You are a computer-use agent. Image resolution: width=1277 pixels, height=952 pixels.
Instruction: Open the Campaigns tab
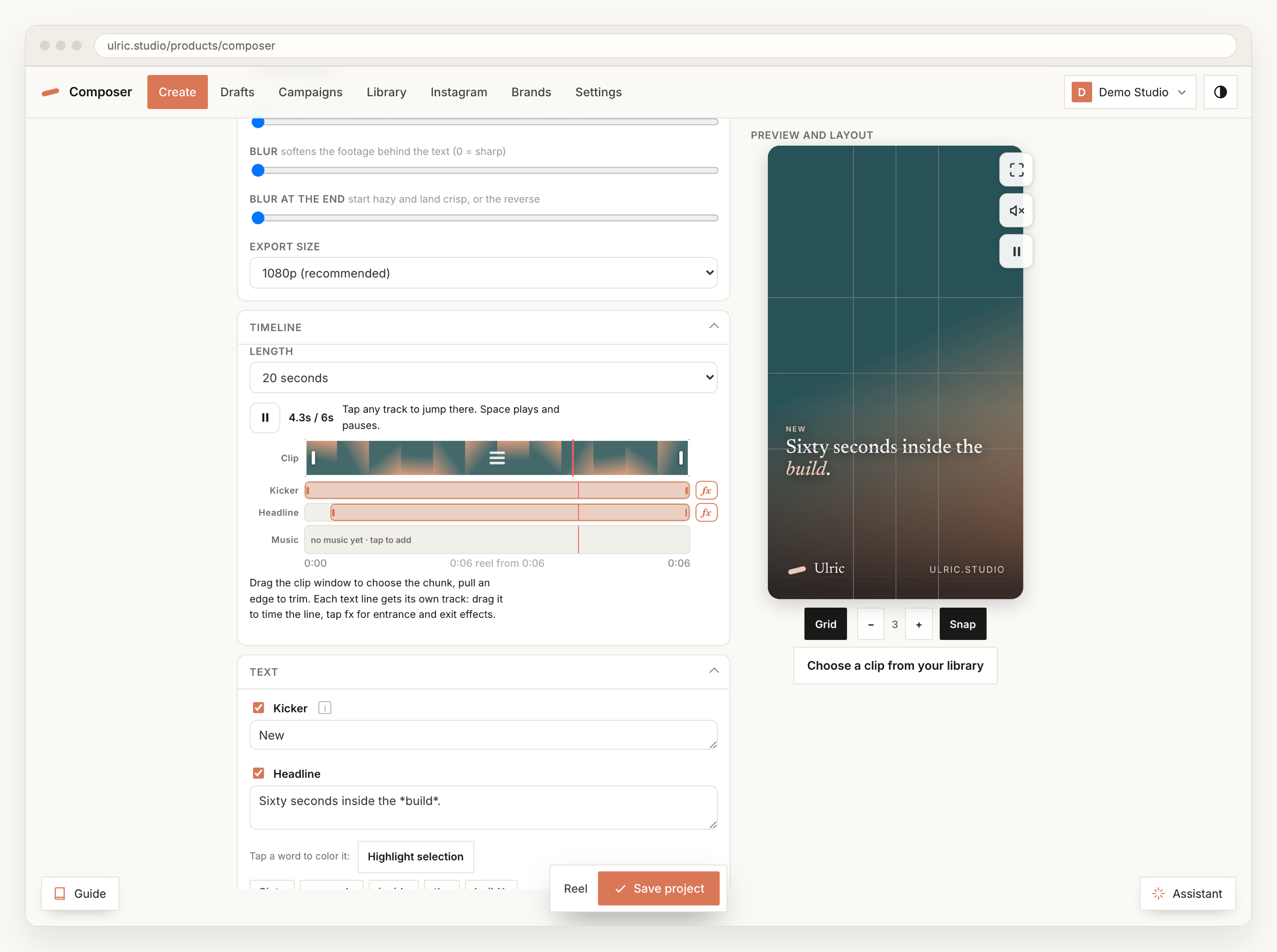point(310,92)
